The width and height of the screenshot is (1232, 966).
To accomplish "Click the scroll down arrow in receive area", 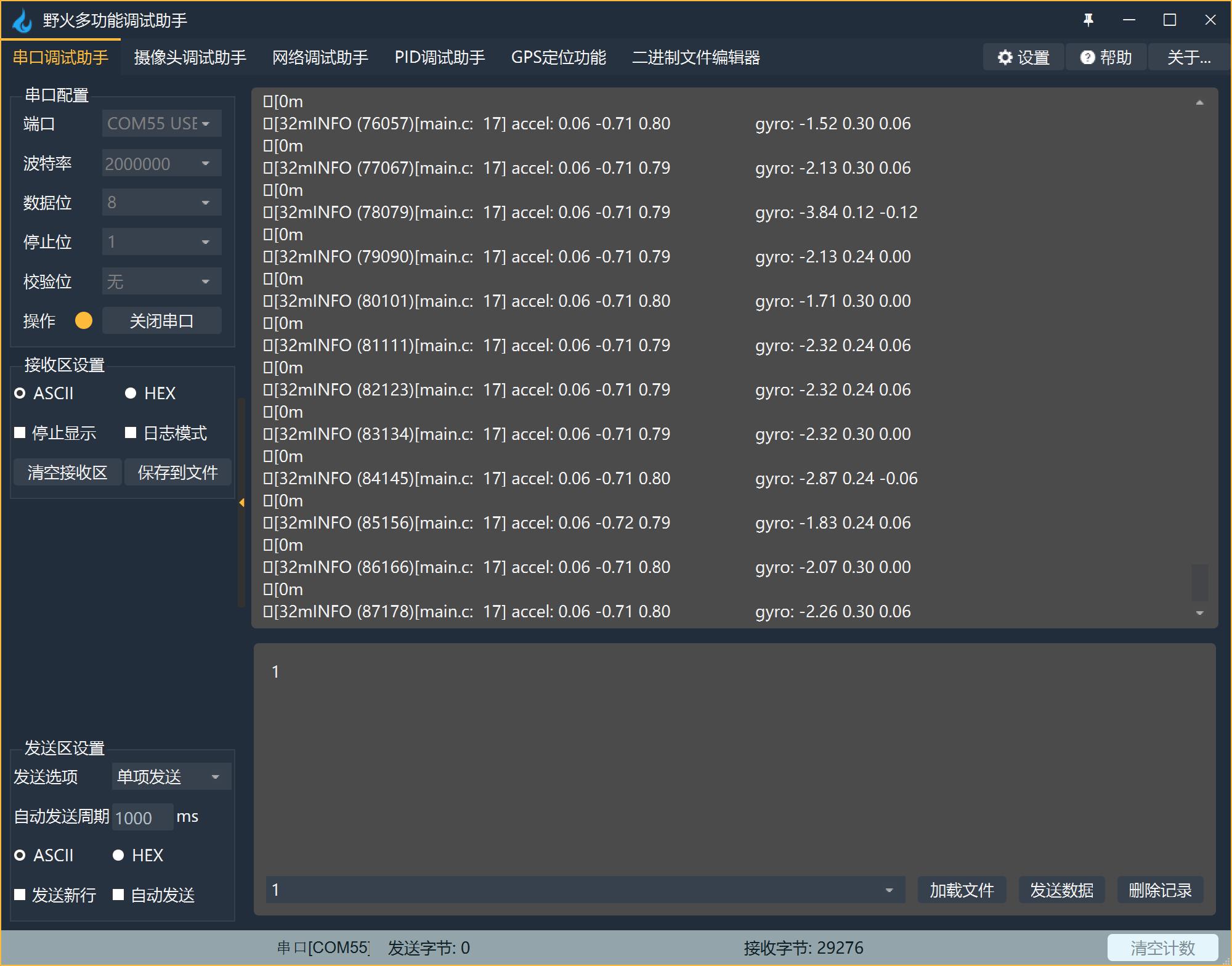I will click(x=1199, y=613).
